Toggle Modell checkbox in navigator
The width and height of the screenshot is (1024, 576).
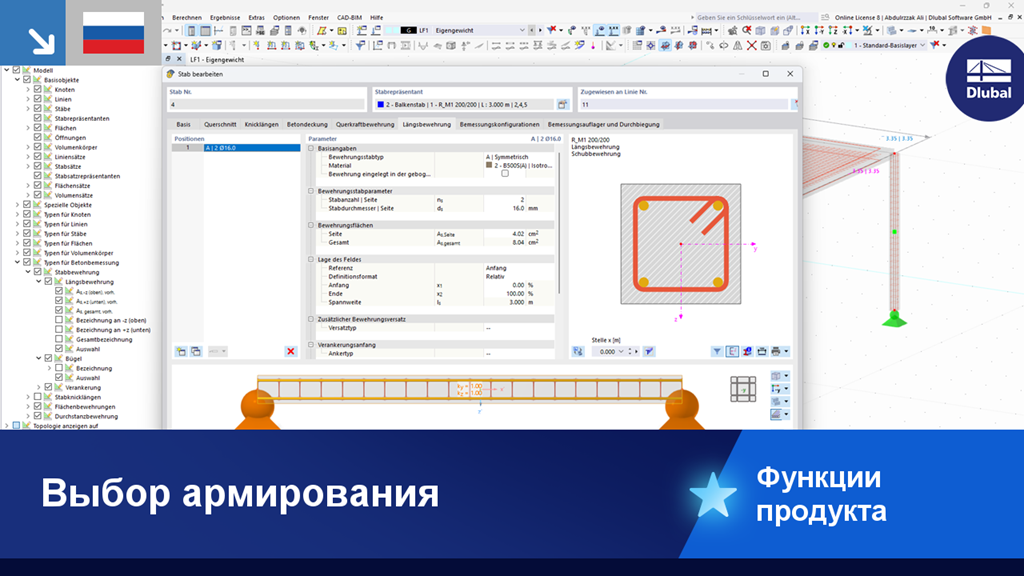[x=17, y=70]
